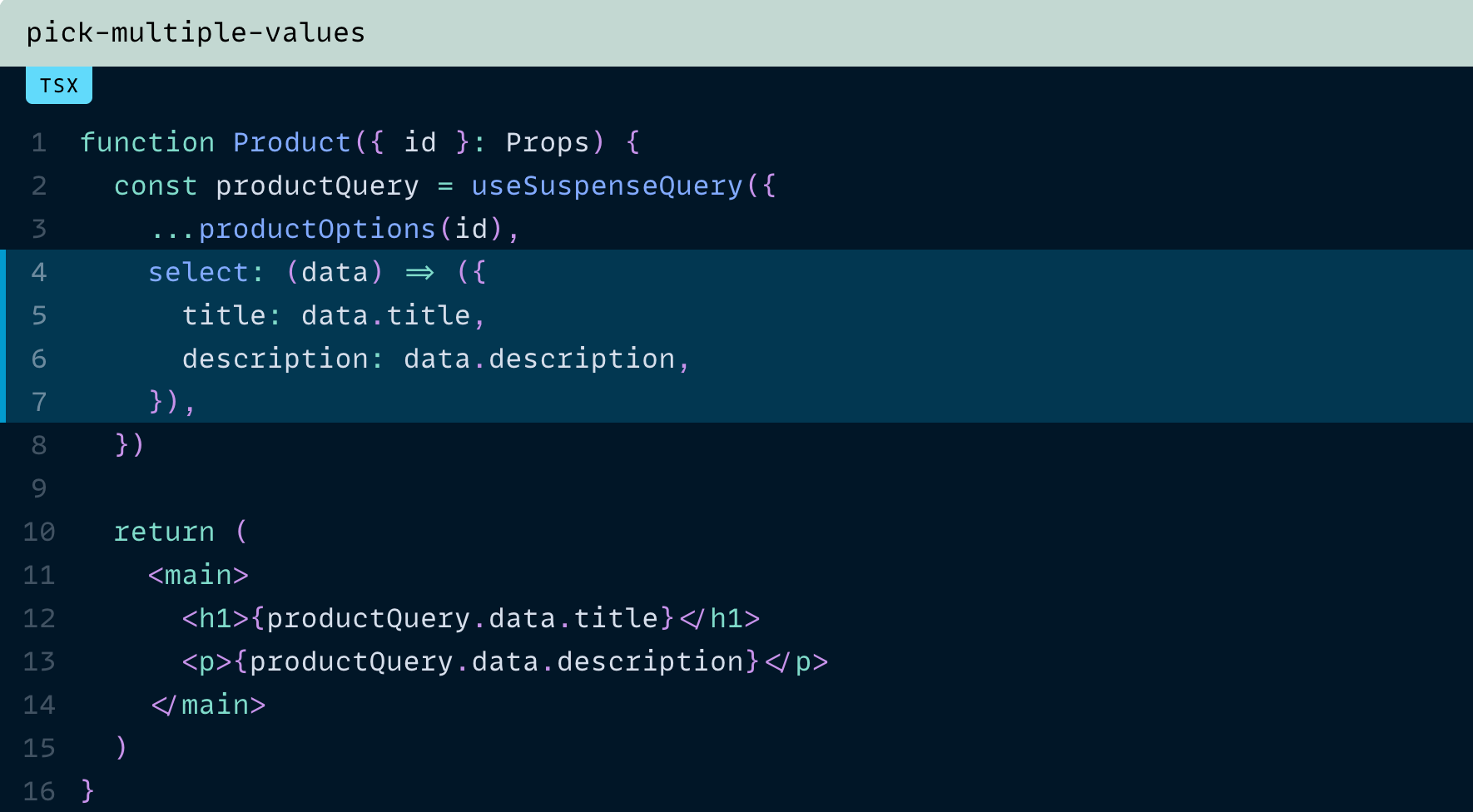Click line number 9 in gutter
Viewport: 1473px width, 812px height.
[x=39, y=488]
